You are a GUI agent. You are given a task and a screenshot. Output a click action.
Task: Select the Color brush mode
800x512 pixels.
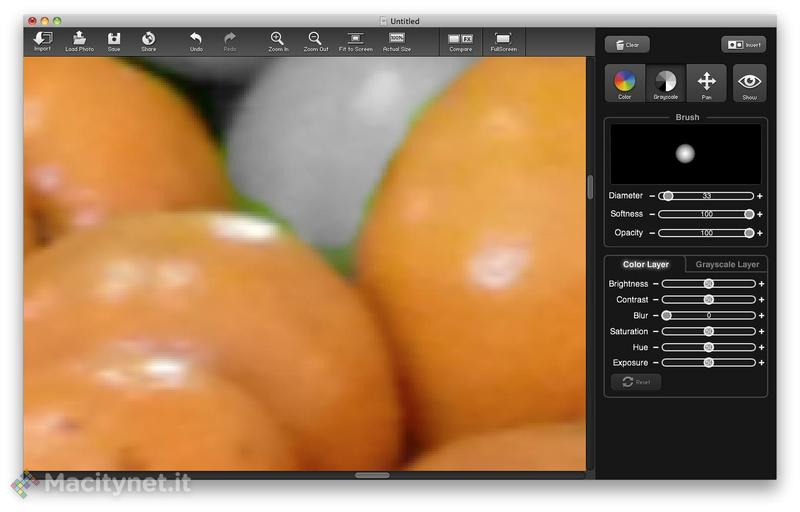(625, 83)
